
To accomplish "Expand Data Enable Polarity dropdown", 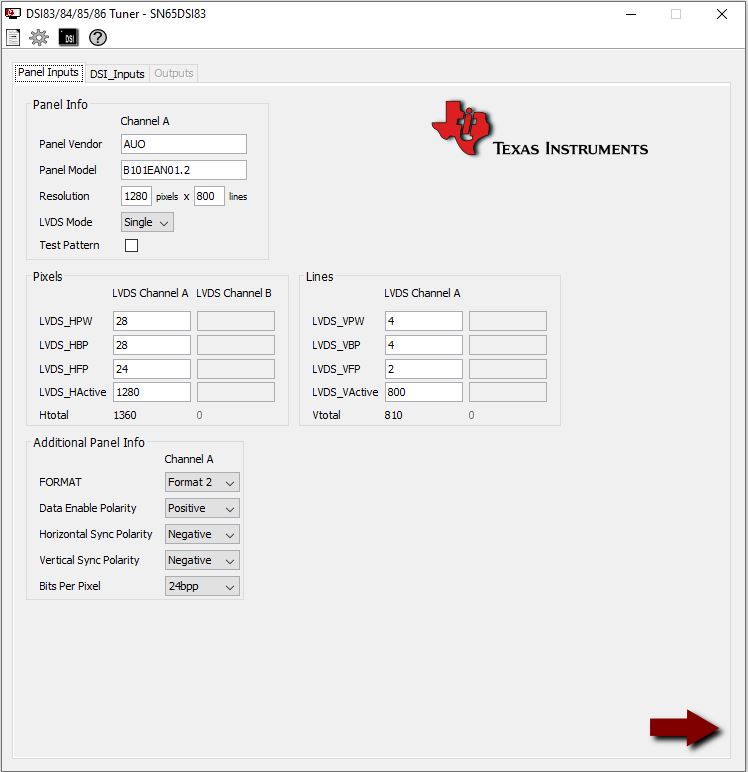I will pyautogui.click(x=202, y=508).
